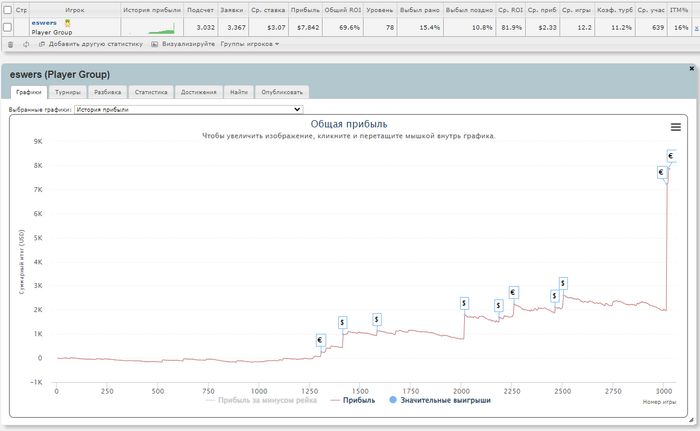Click the $3.07 average stake cell
Viewport: 700px width, 431px height.
pyautogui.click(x=268, y=28)
